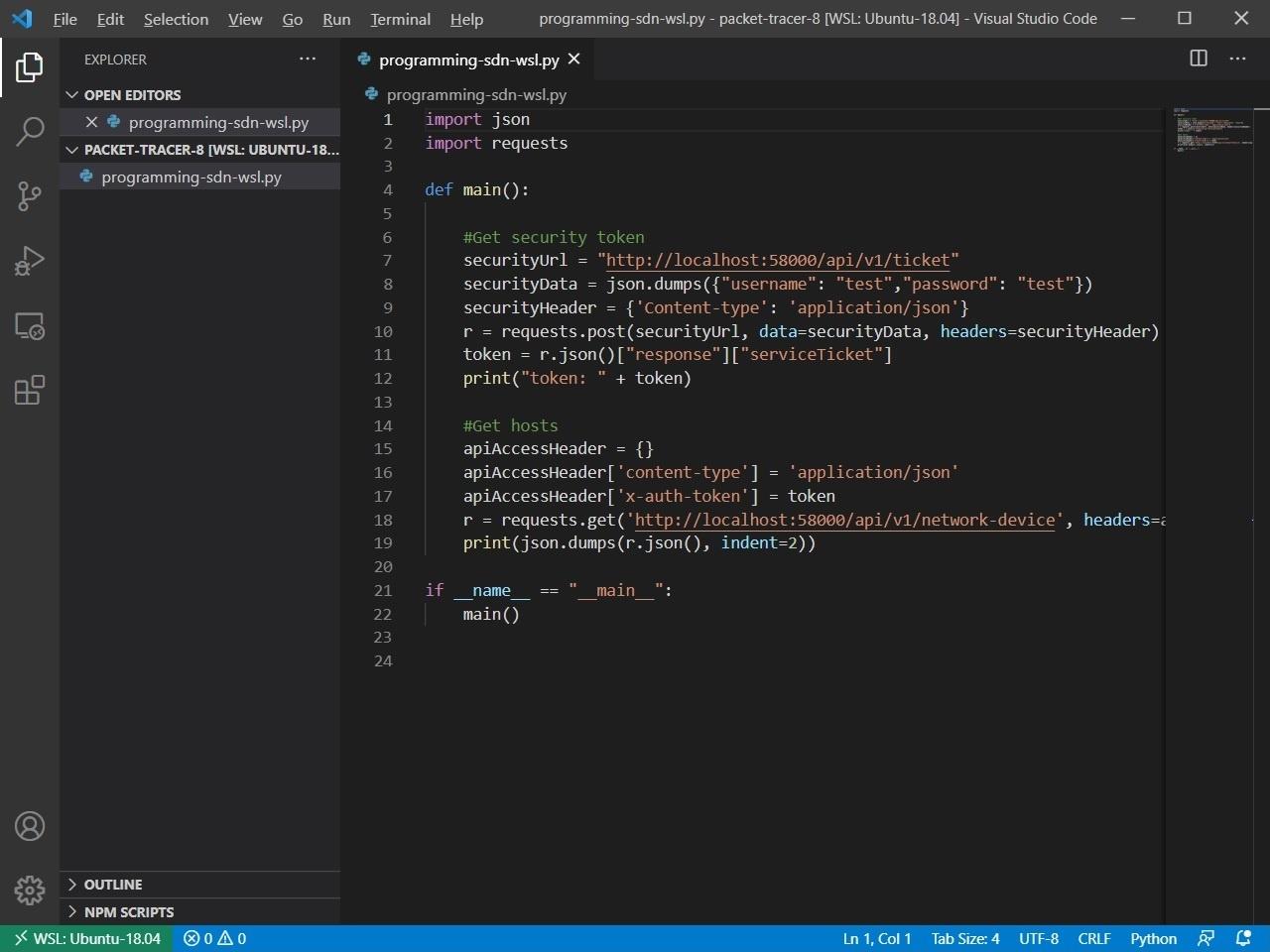Screen dimensions: 1270x952
Task: Expand the Outline section
Action: tap(198, 885)
